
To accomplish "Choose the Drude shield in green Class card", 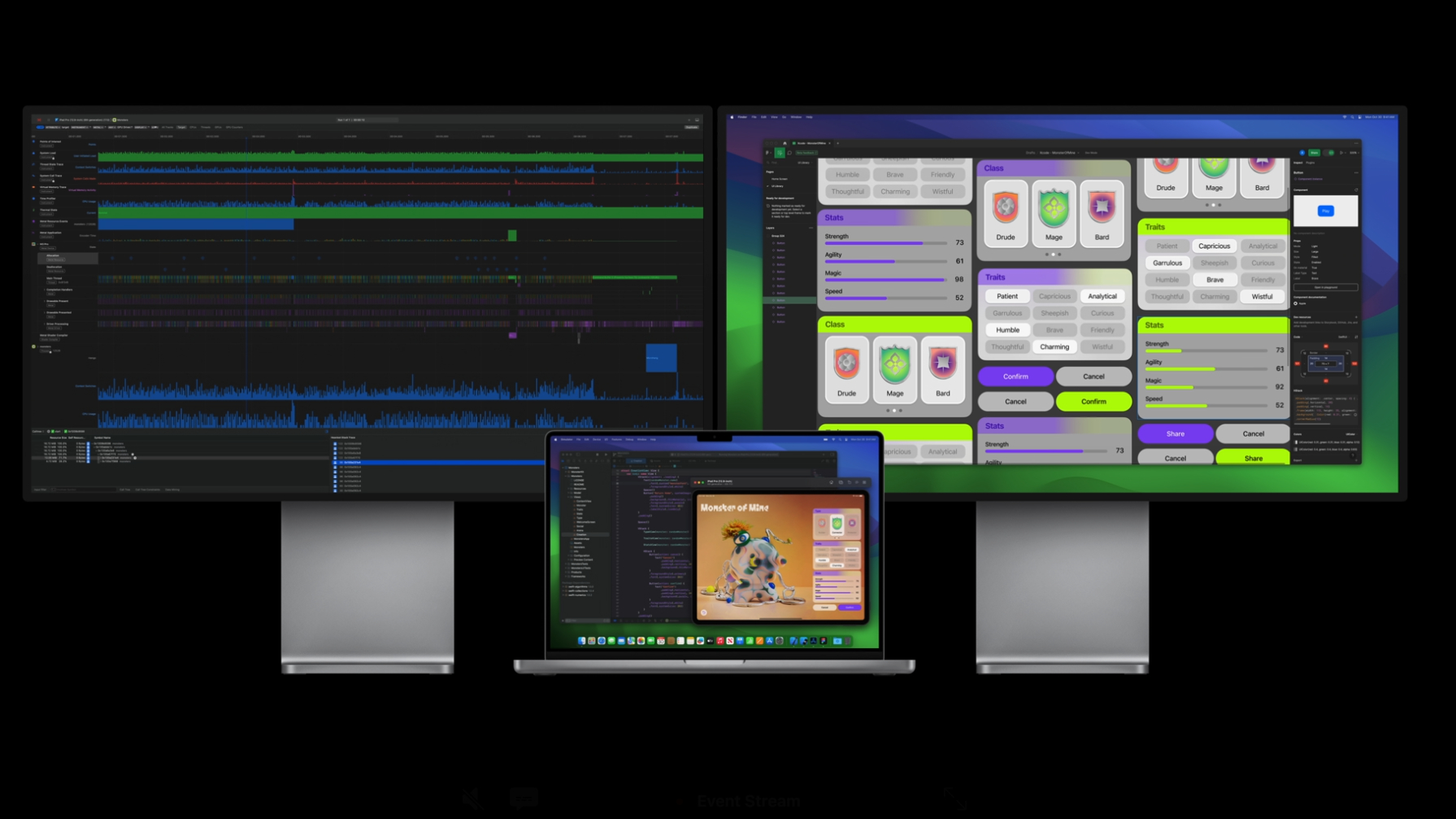I will click(846, 369).
